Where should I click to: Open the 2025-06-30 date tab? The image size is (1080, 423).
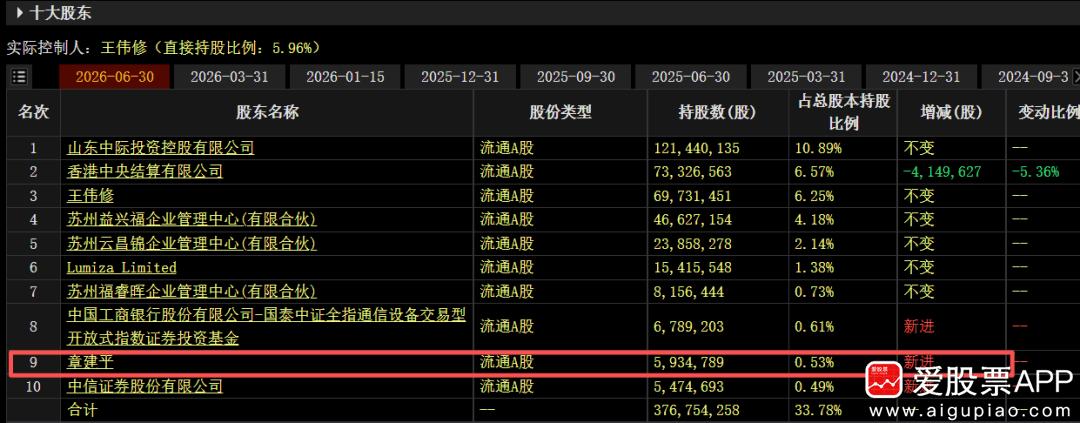[691, 76]
